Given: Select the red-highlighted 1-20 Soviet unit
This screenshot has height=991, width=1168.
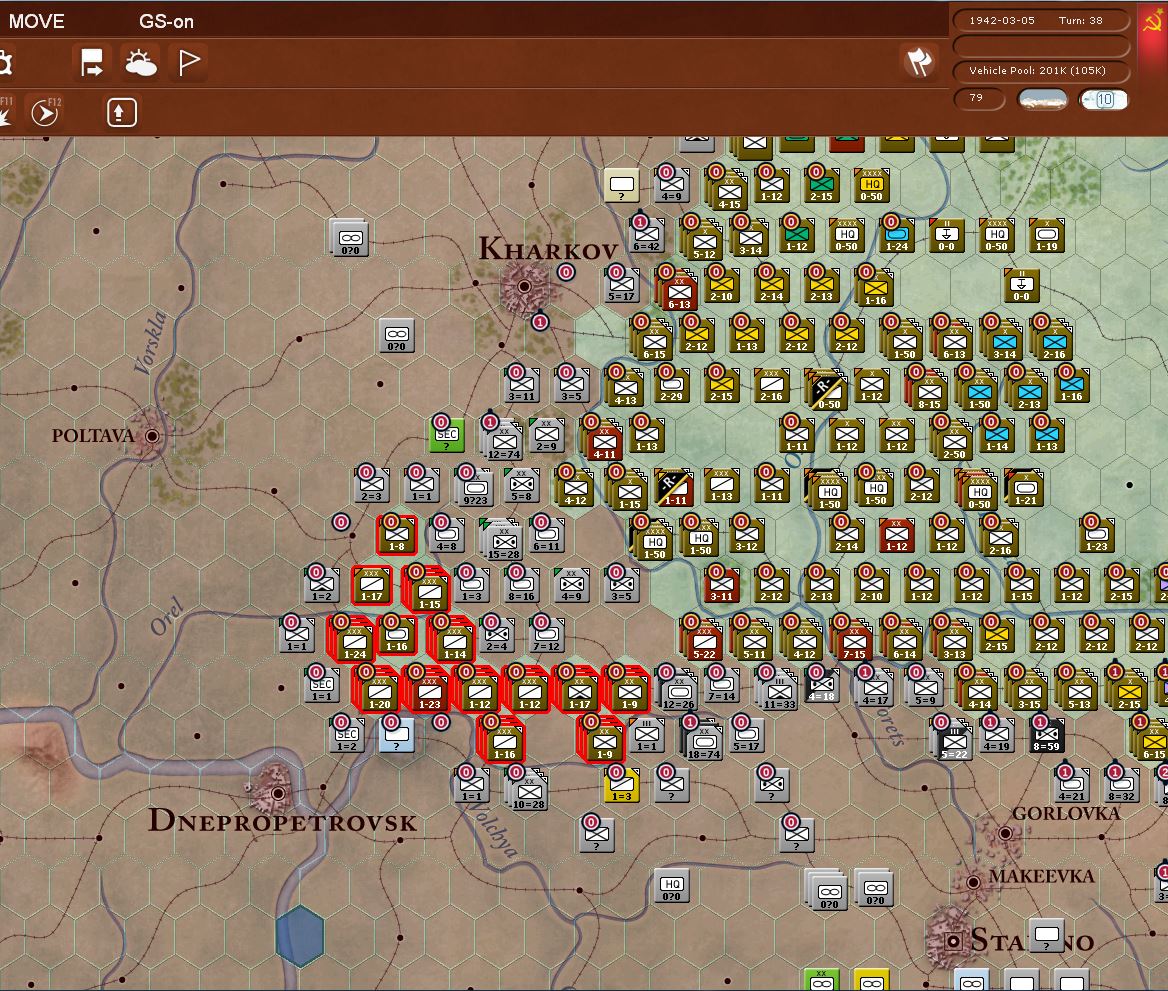Looking at the screenshot, I should click(379, 688).
